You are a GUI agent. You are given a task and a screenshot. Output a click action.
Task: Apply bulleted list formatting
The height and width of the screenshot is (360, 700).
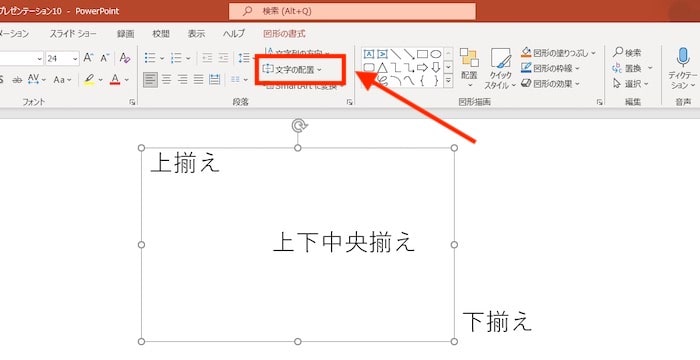point(150,58)
